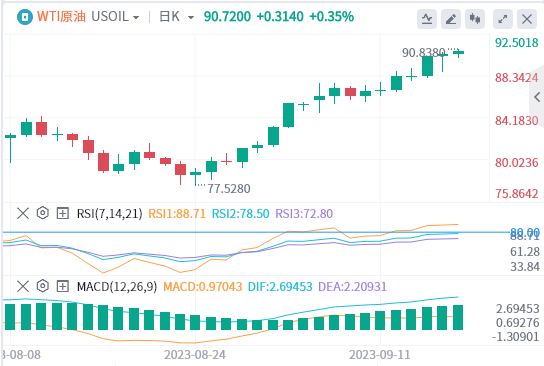Screen dimensions: 544x366
Task: Click the last MACD histogram bar
Action: pyautogui.click(x=458, y=317)
